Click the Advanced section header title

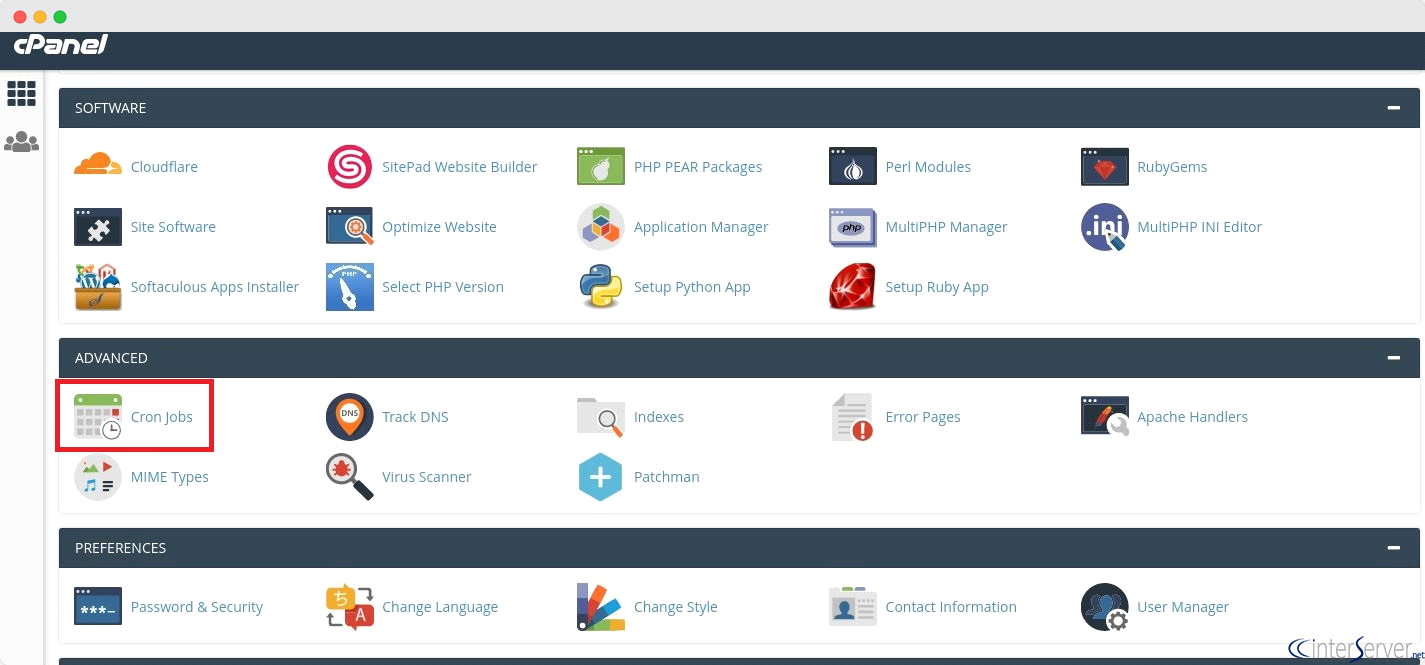coord(111,358)
